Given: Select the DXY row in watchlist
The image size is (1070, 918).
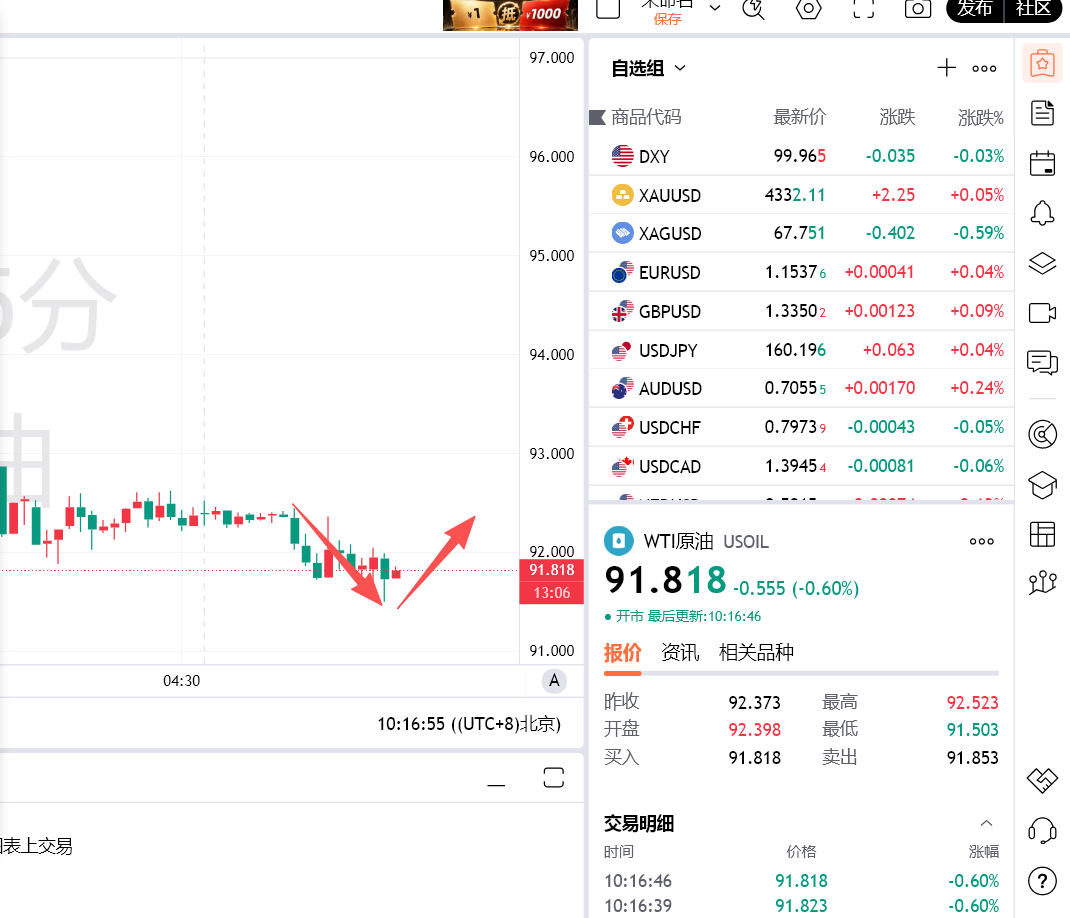Looking at the screenshot, I should 801,156.
